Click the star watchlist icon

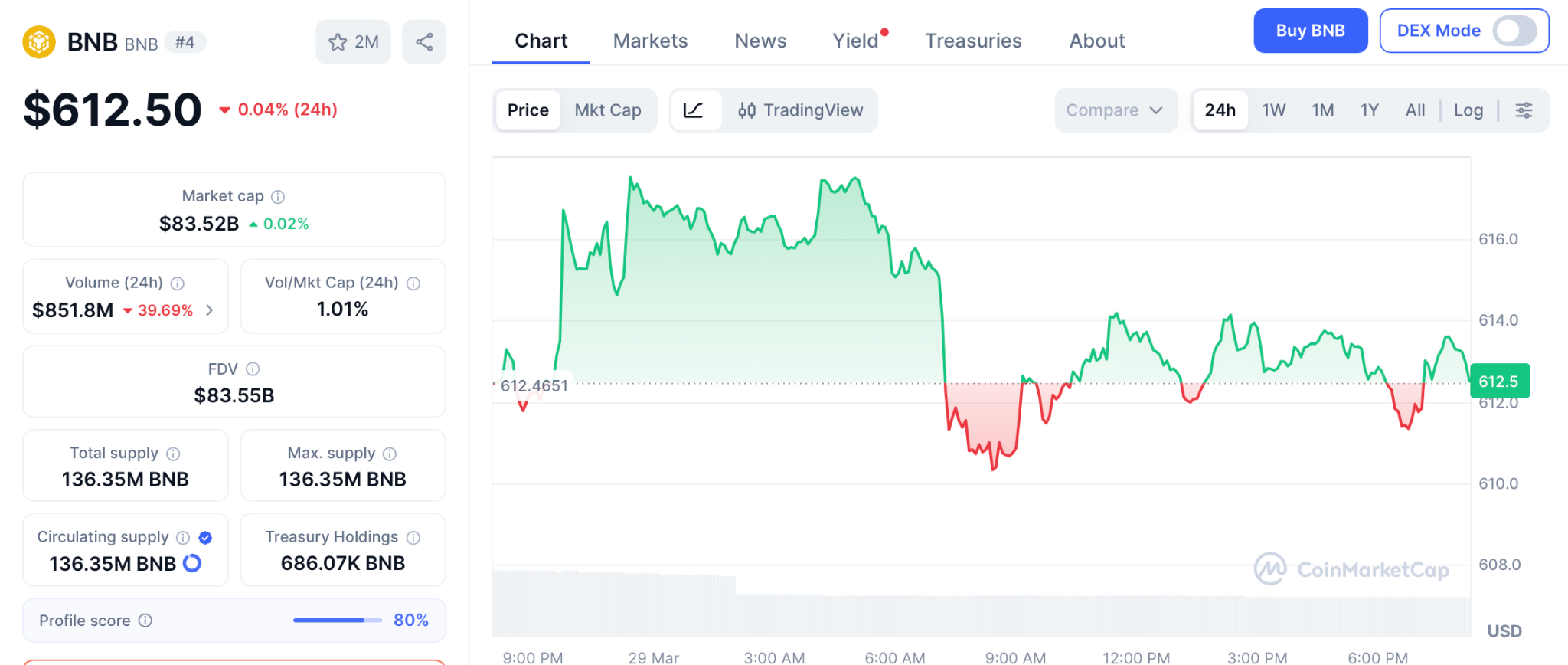point(338,42)
